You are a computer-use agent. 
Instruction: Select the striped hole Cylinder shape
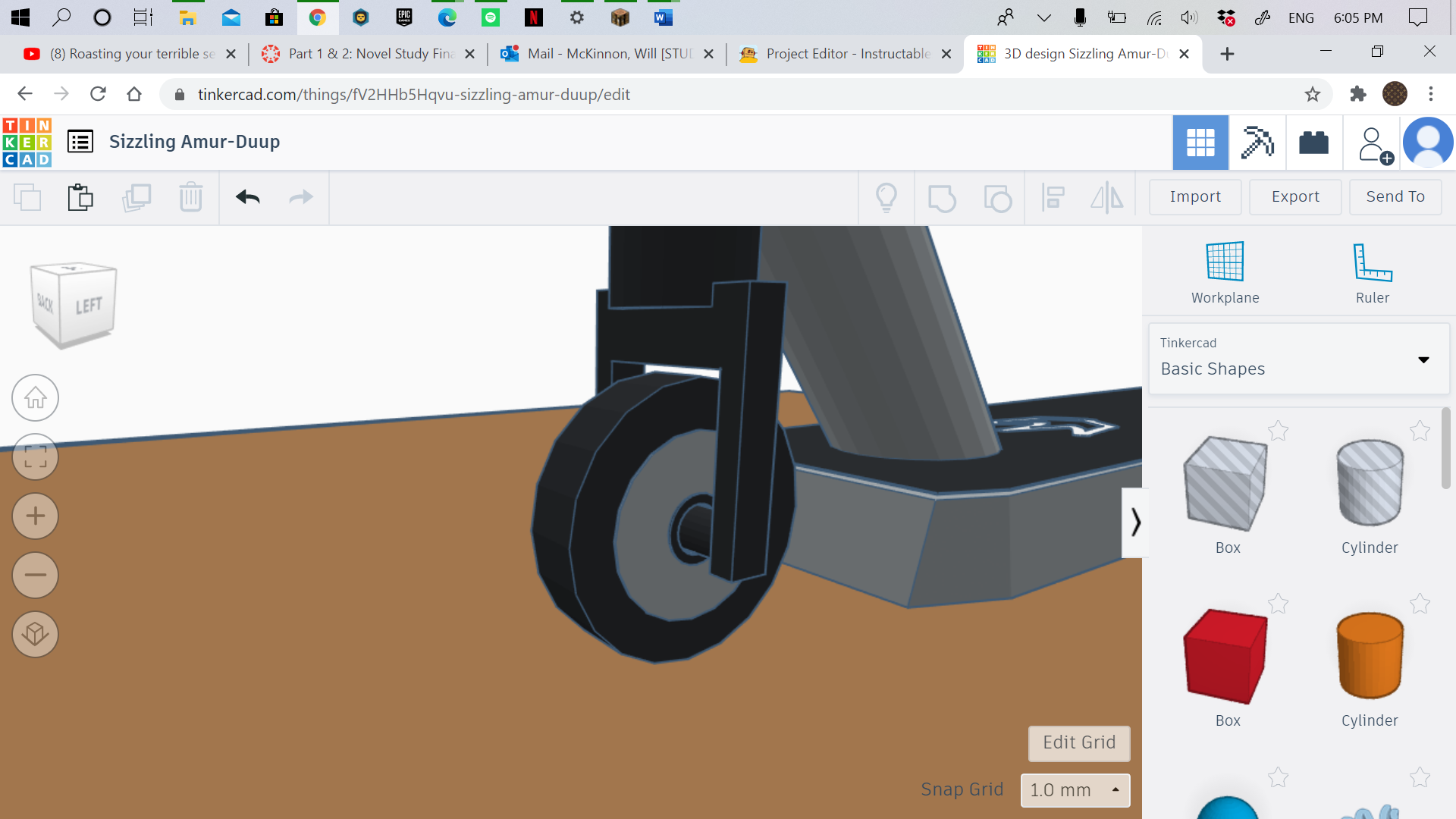point(1370,483)
